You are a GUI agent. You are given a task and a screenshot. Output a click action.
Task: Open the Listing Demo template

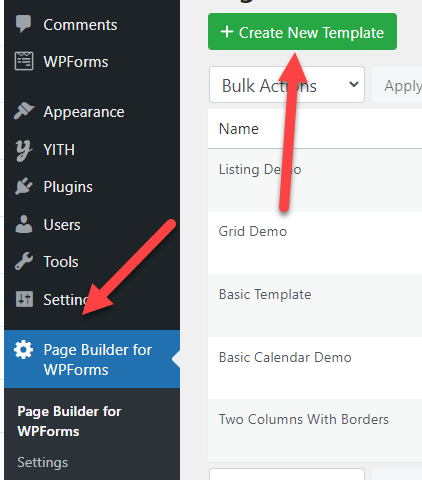pos(260,169)
